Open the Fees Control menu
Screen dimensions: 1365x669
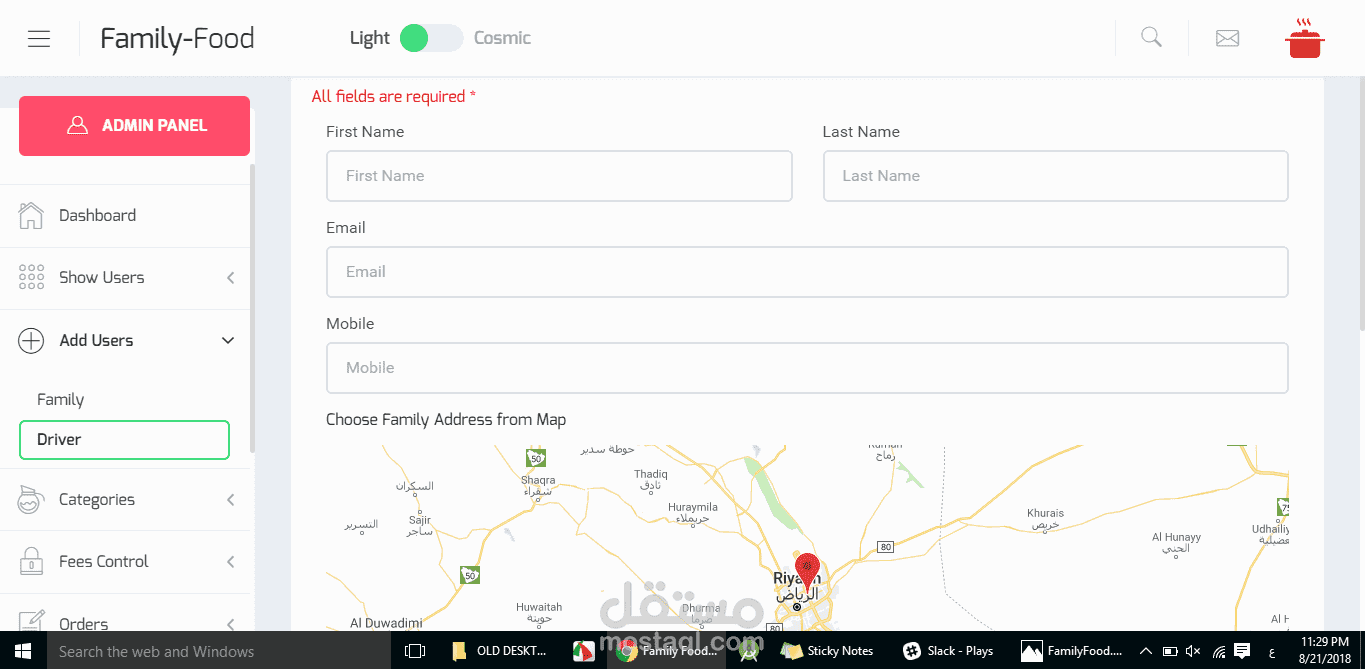pyautogui.click(x=125, y=562)
